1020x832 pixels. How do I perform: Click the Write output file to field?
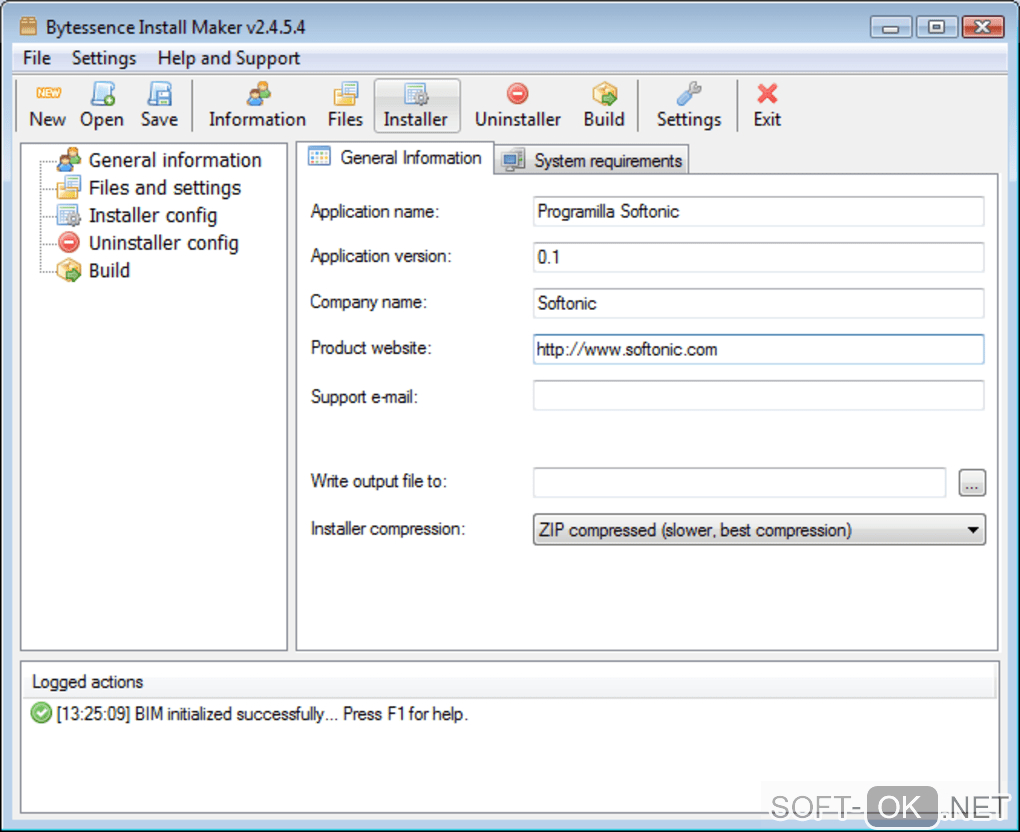point(740,483)
